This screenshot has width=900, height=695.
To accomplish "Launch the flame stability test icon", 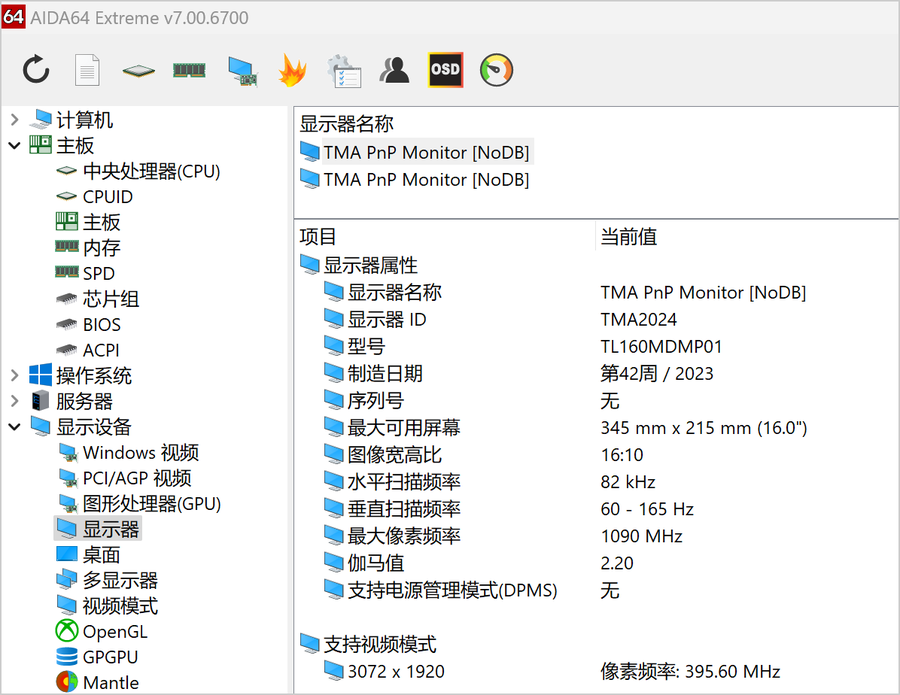I will (x=292, y=70).
